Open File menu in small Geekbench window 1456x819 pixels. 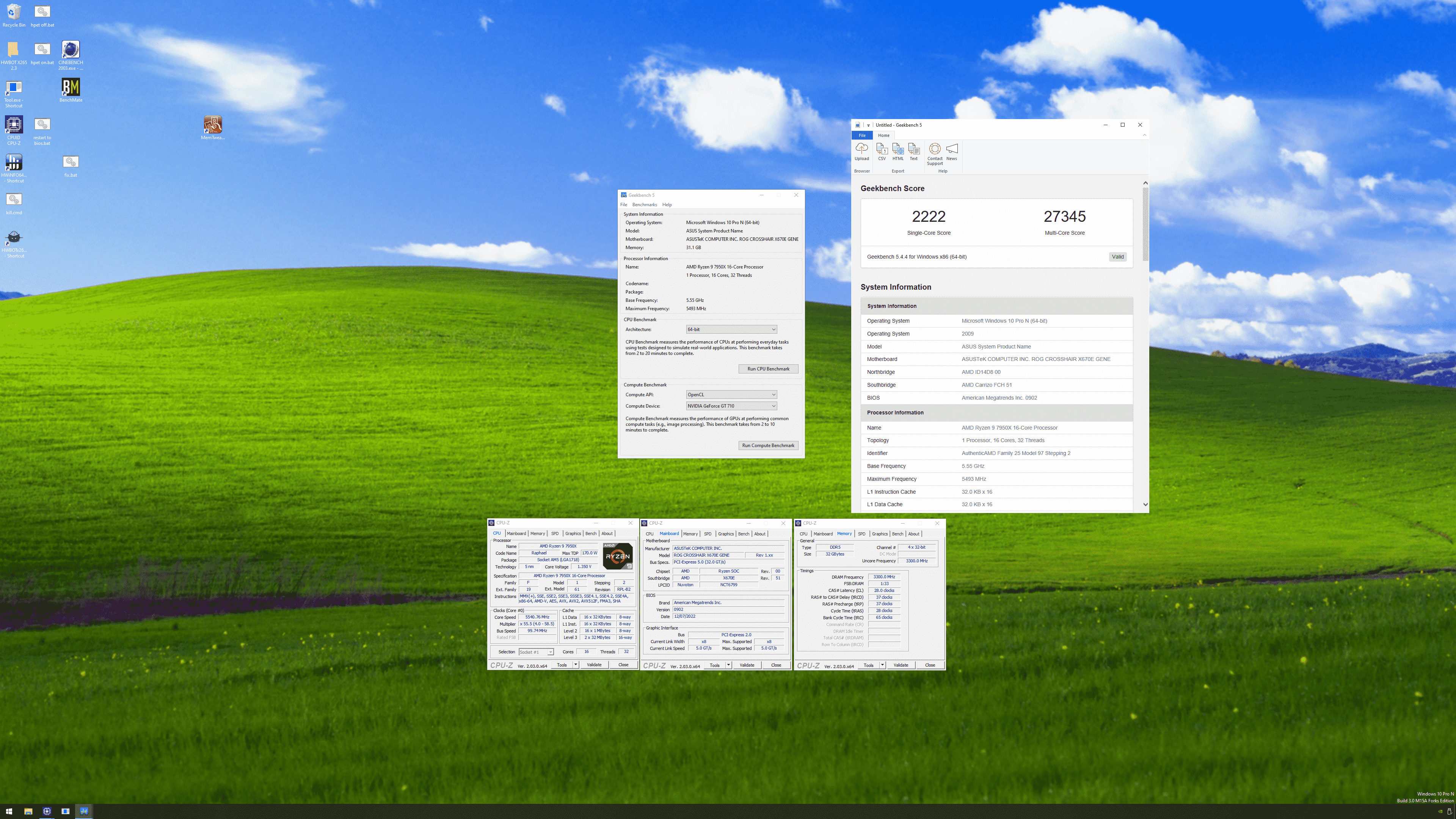coord(623,205)
